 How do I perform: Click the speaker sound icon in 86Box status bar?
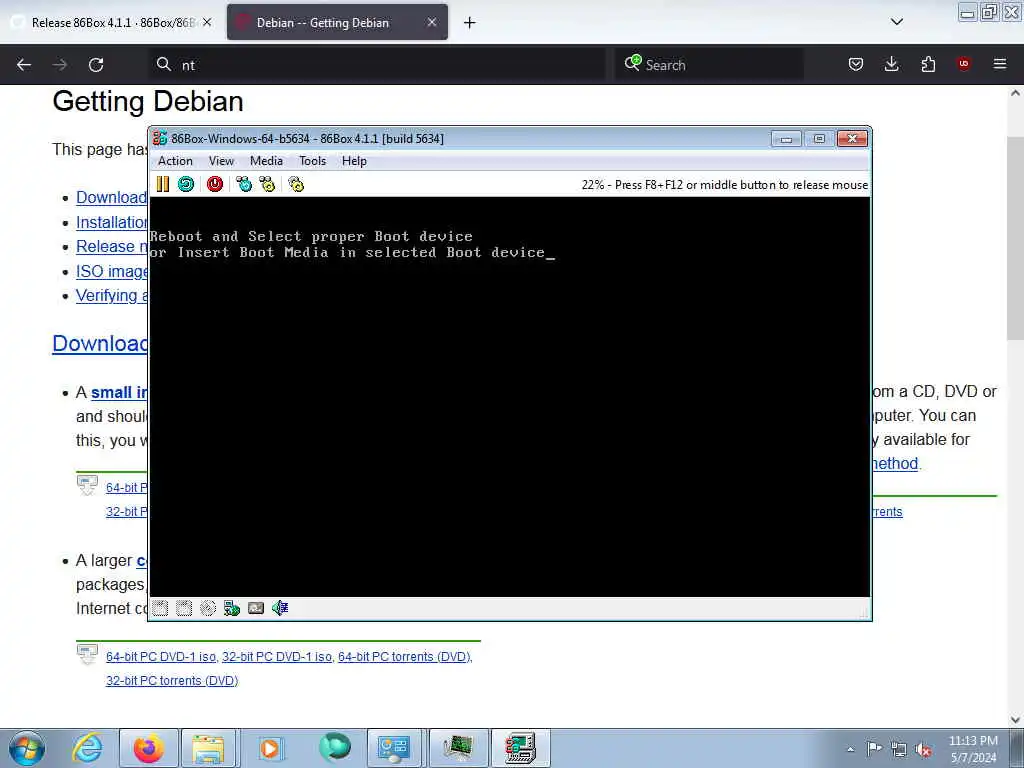point(280,609)
